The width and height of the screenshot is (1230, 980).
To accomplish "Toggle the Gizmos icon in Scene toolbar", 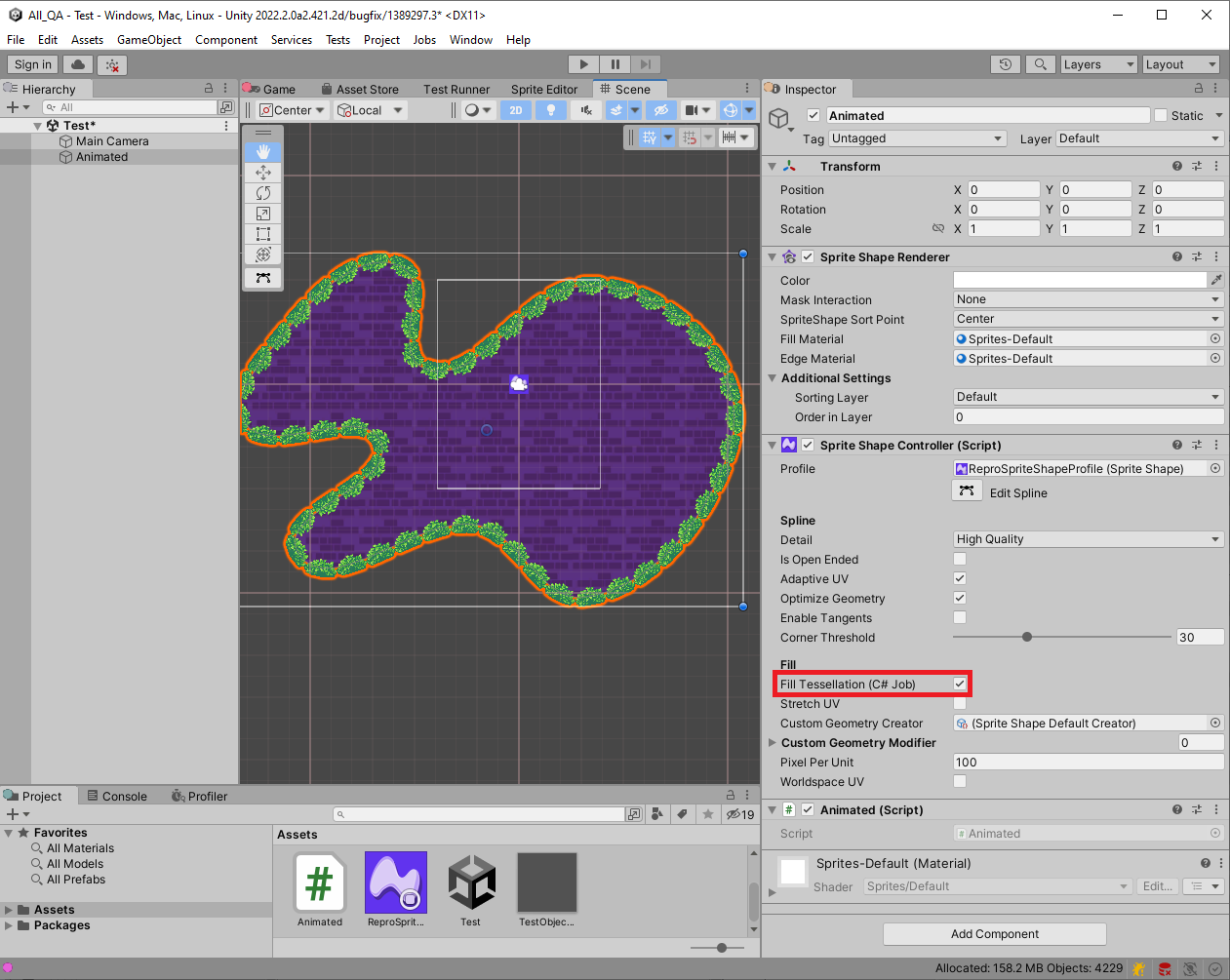I will coord(731,110).
